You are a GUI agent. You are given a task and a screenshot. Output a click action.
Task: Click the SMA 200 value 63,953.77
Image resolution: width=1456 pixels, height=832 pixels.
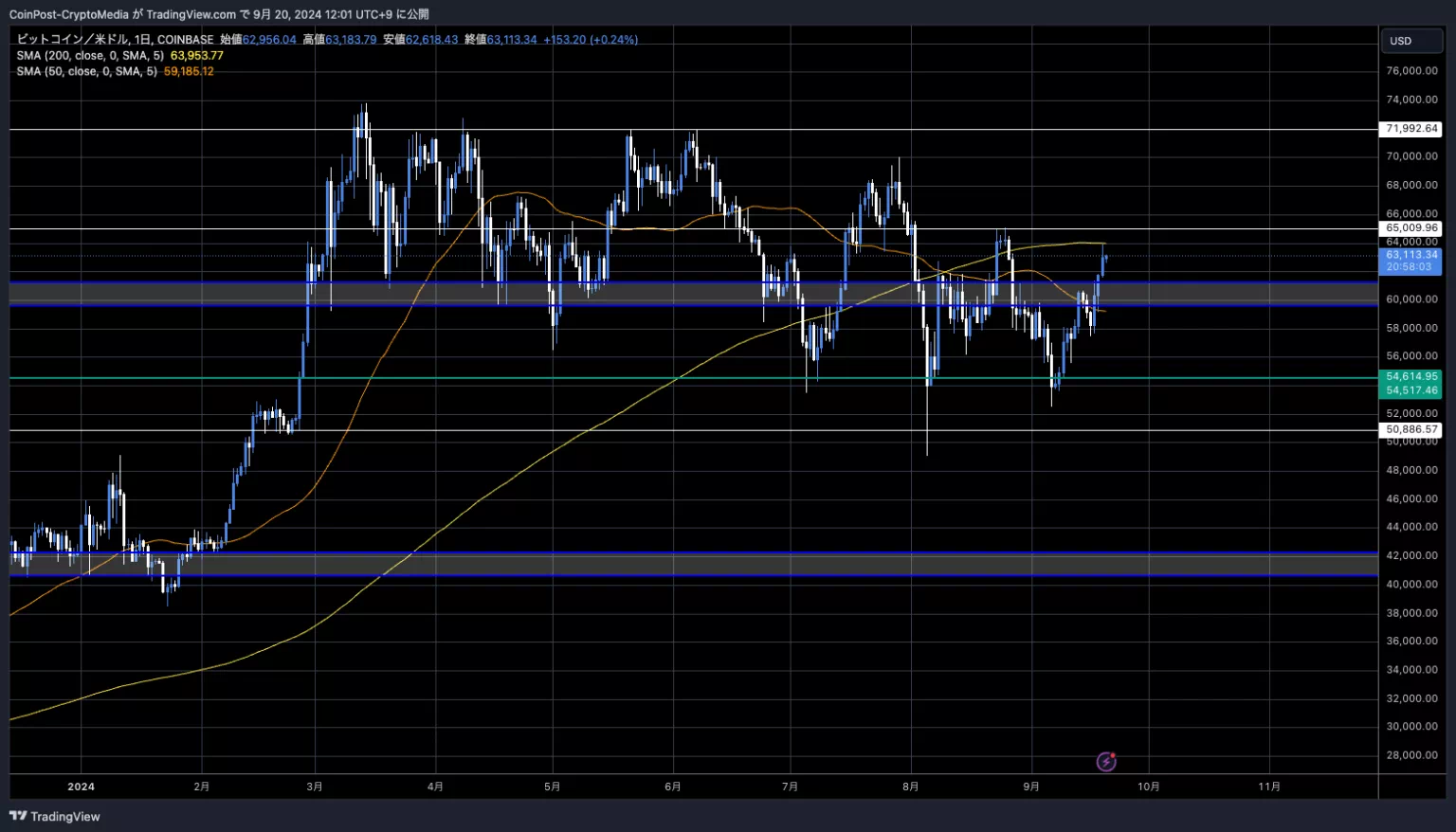197,56
